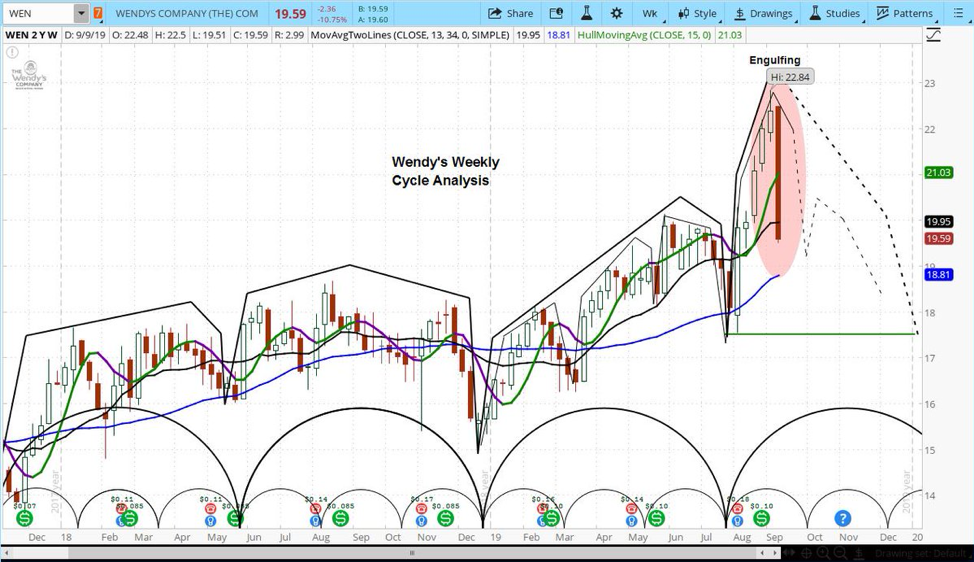
Task: Click the orange 7 link-color icon
Action: pyautogui.click(x=98, y=13)
